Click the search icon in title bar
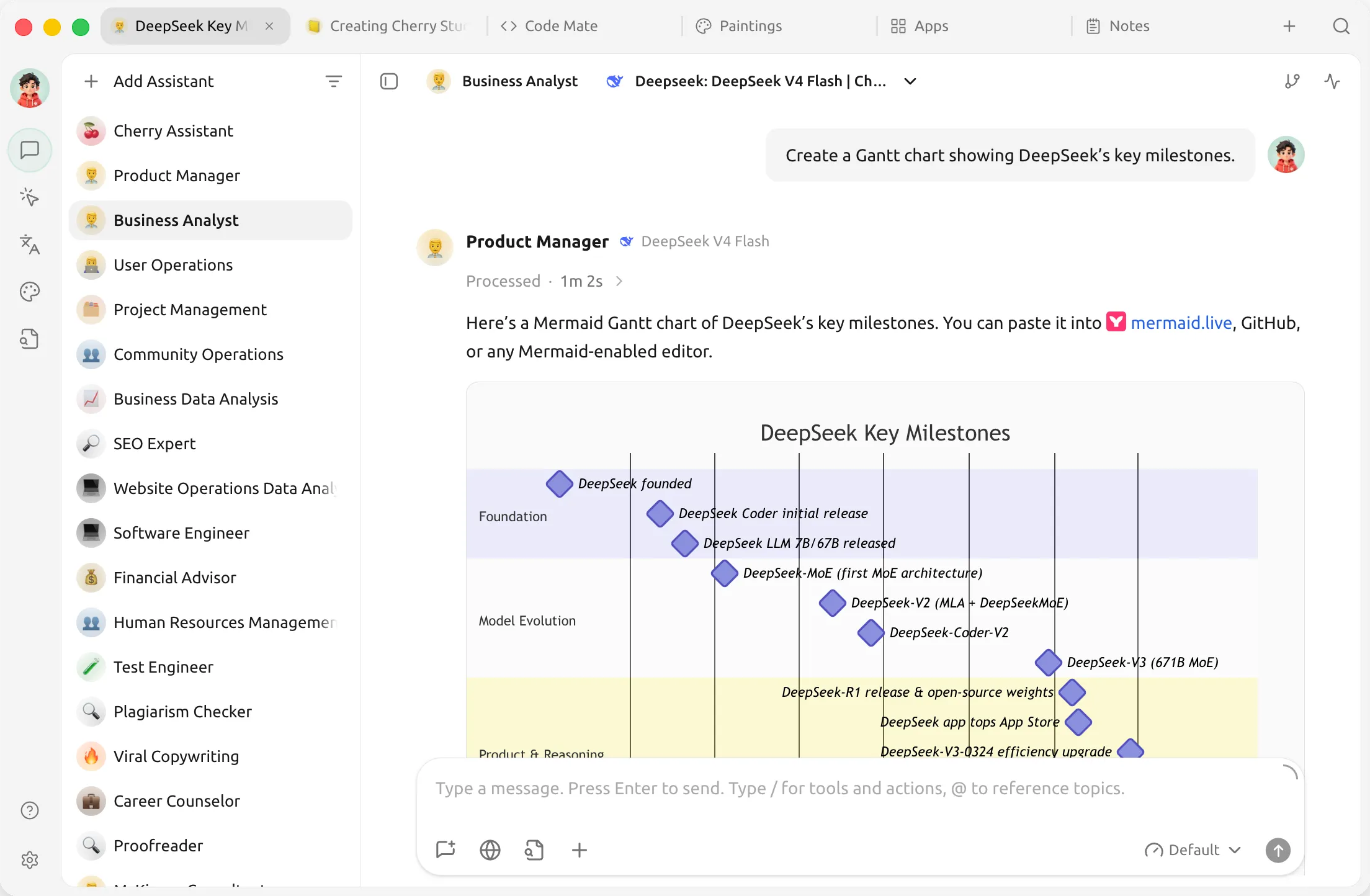 click(1341, 26)
